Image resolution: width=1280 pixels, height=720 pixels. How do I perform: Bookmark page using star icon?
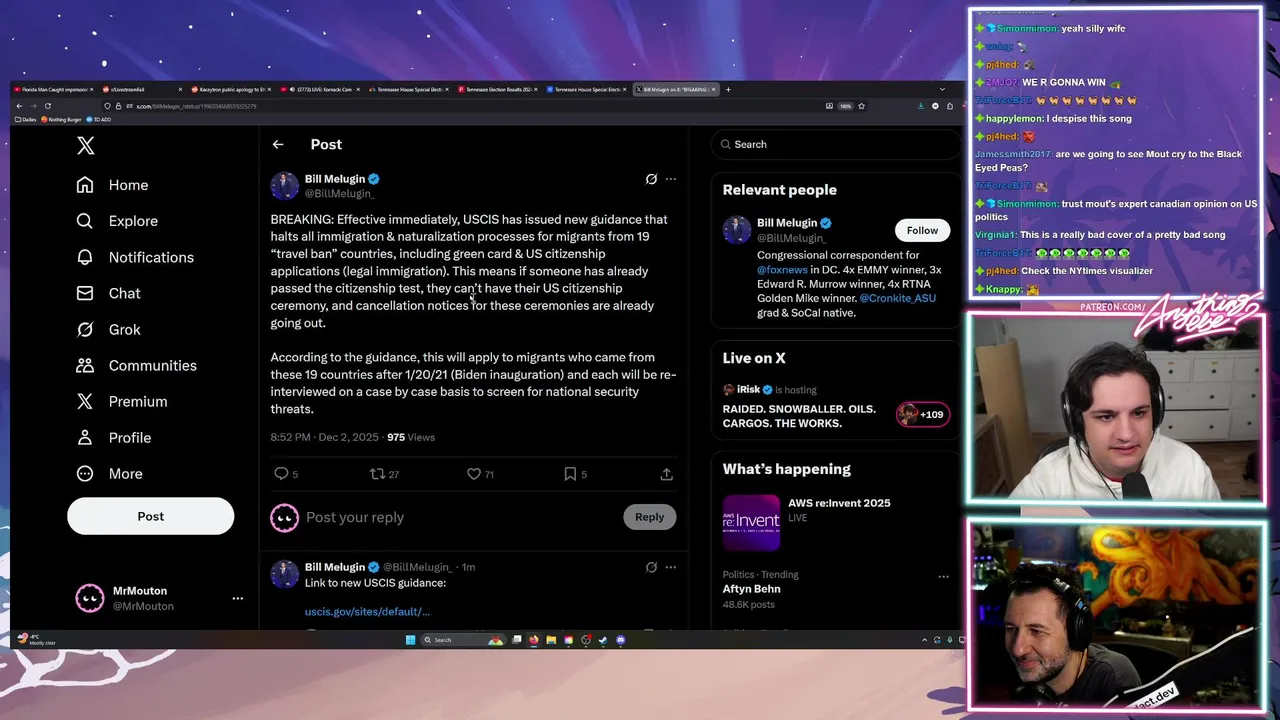click(x=861, y=106)
